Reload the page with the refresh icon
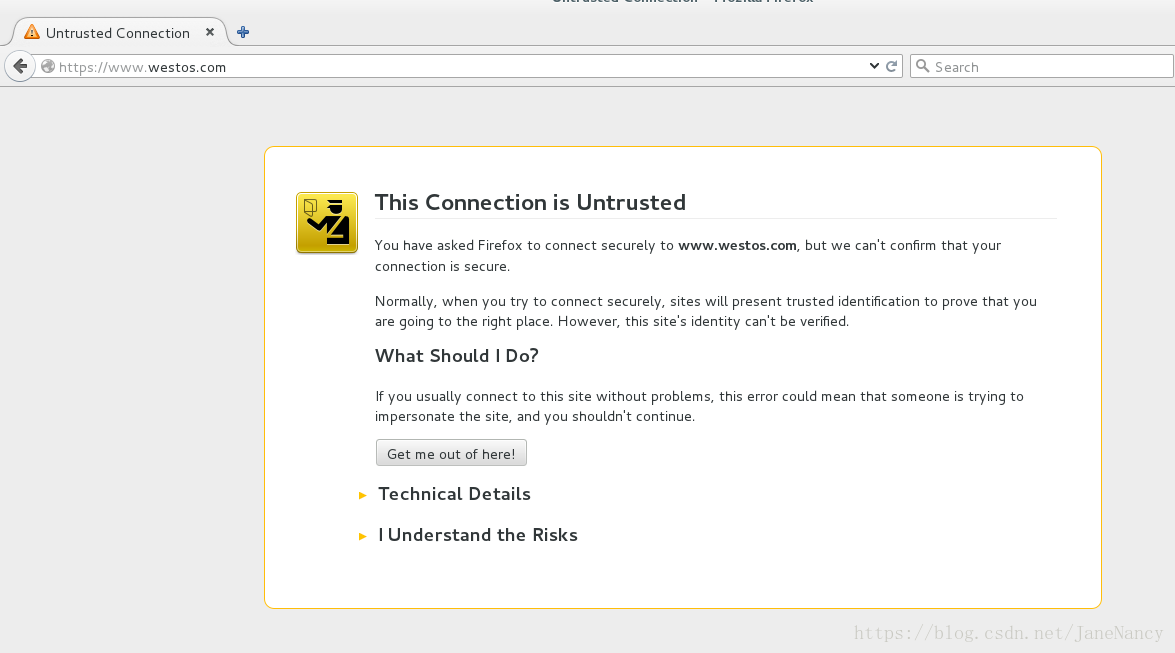Screen dimensions: 1175x653 click(x=892, y=66)
